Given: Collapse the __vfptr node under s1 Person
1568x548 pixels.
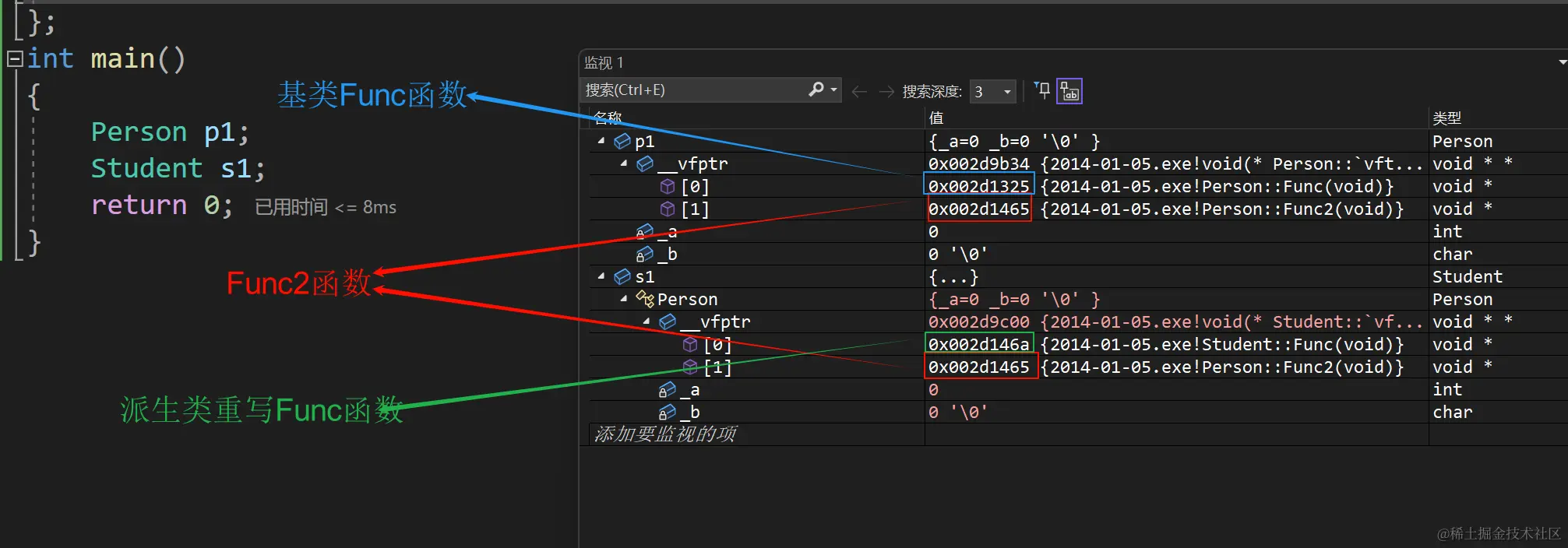Looking at the screenshot, I should (x=647, y=321).
